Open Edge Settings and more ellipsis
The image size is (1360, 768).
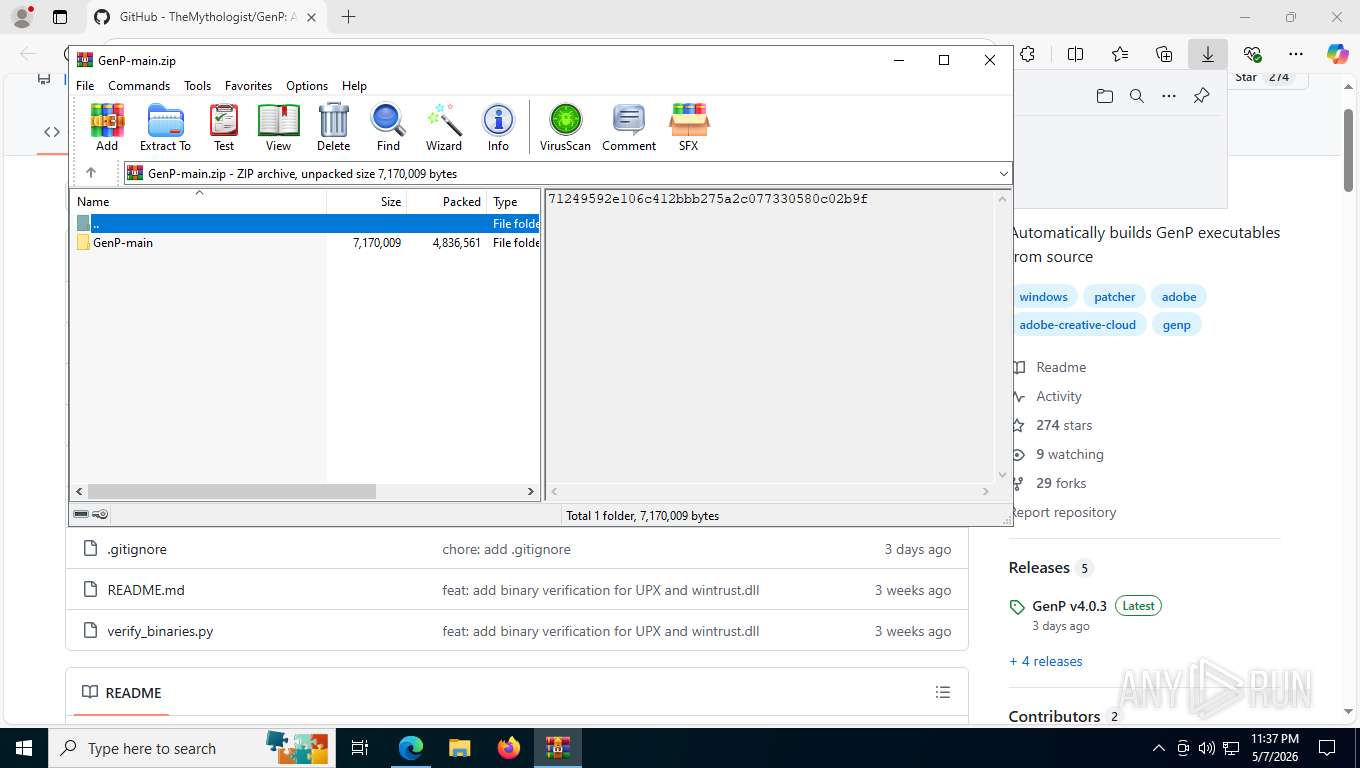coord(1296,54)
